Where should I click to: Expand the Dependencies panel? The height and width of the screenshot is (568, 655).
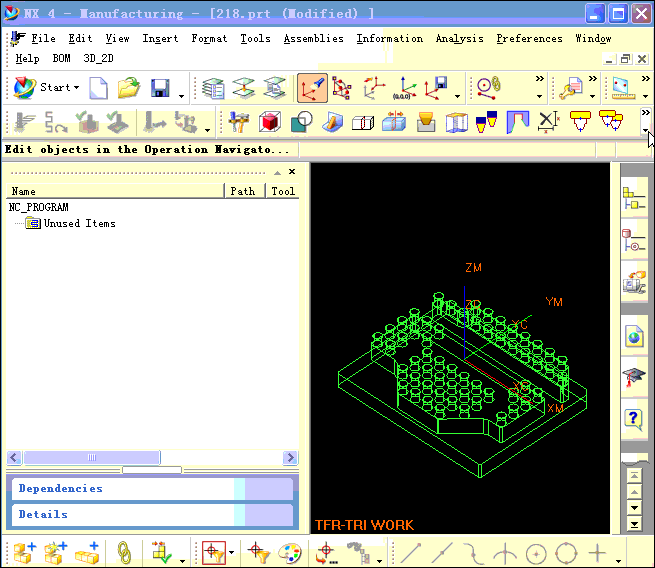pos(152,489)
